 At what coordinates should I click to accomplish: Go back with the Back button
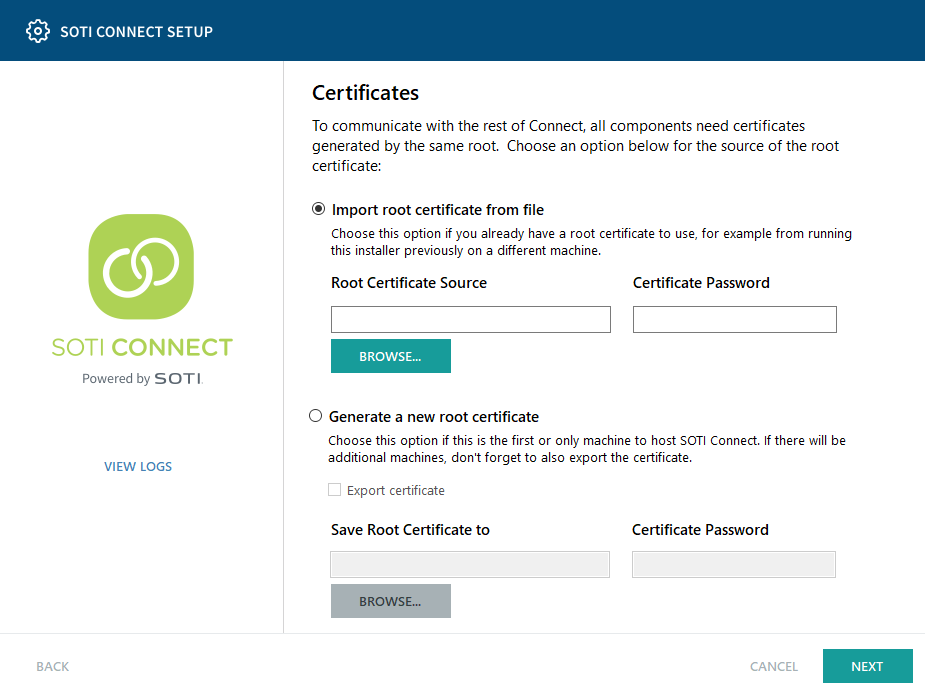(53, 666)
